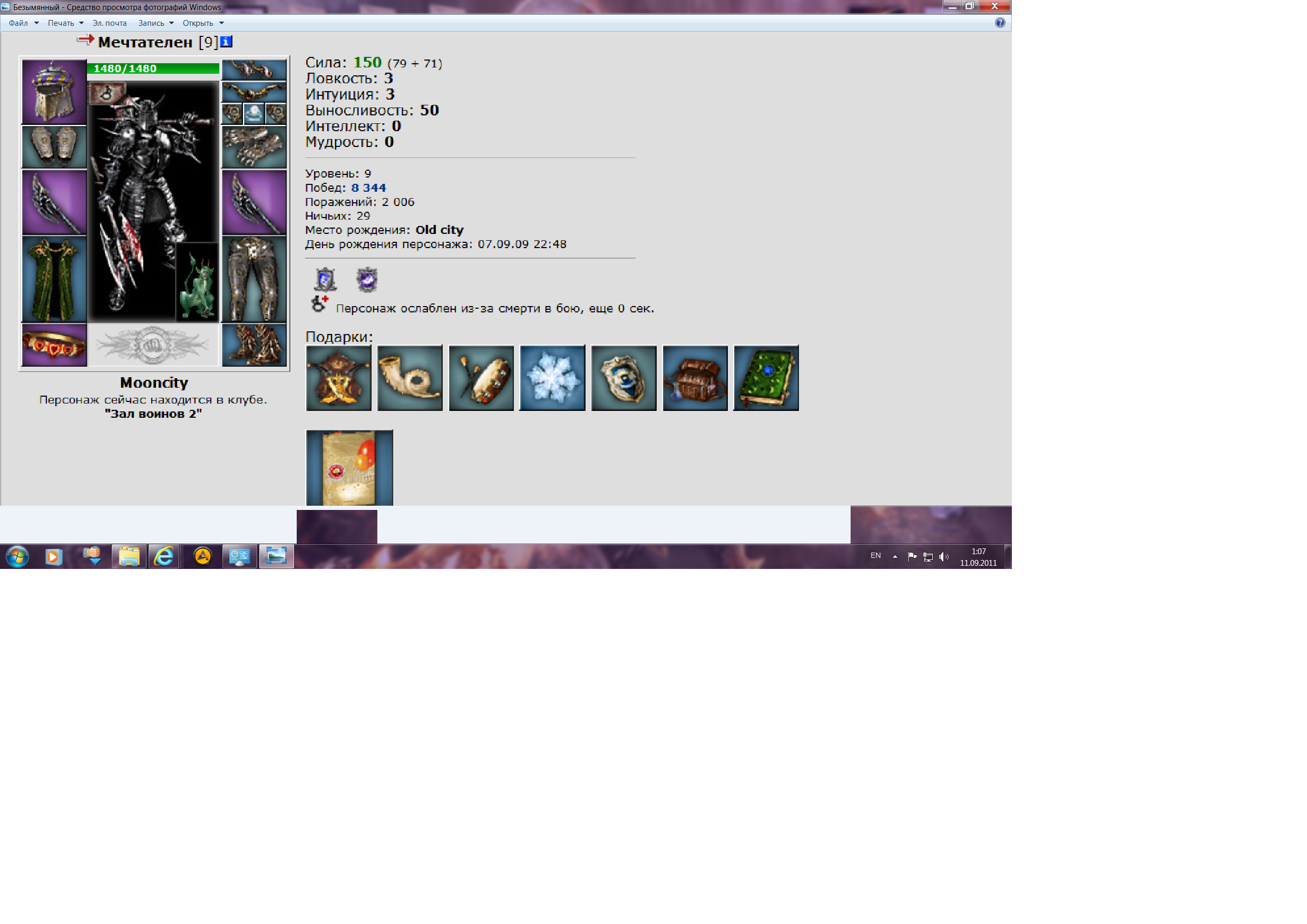Screen dimensions: 1307x924
Task: Click the green cloak armor slot
Action: [x=54, y=279]
